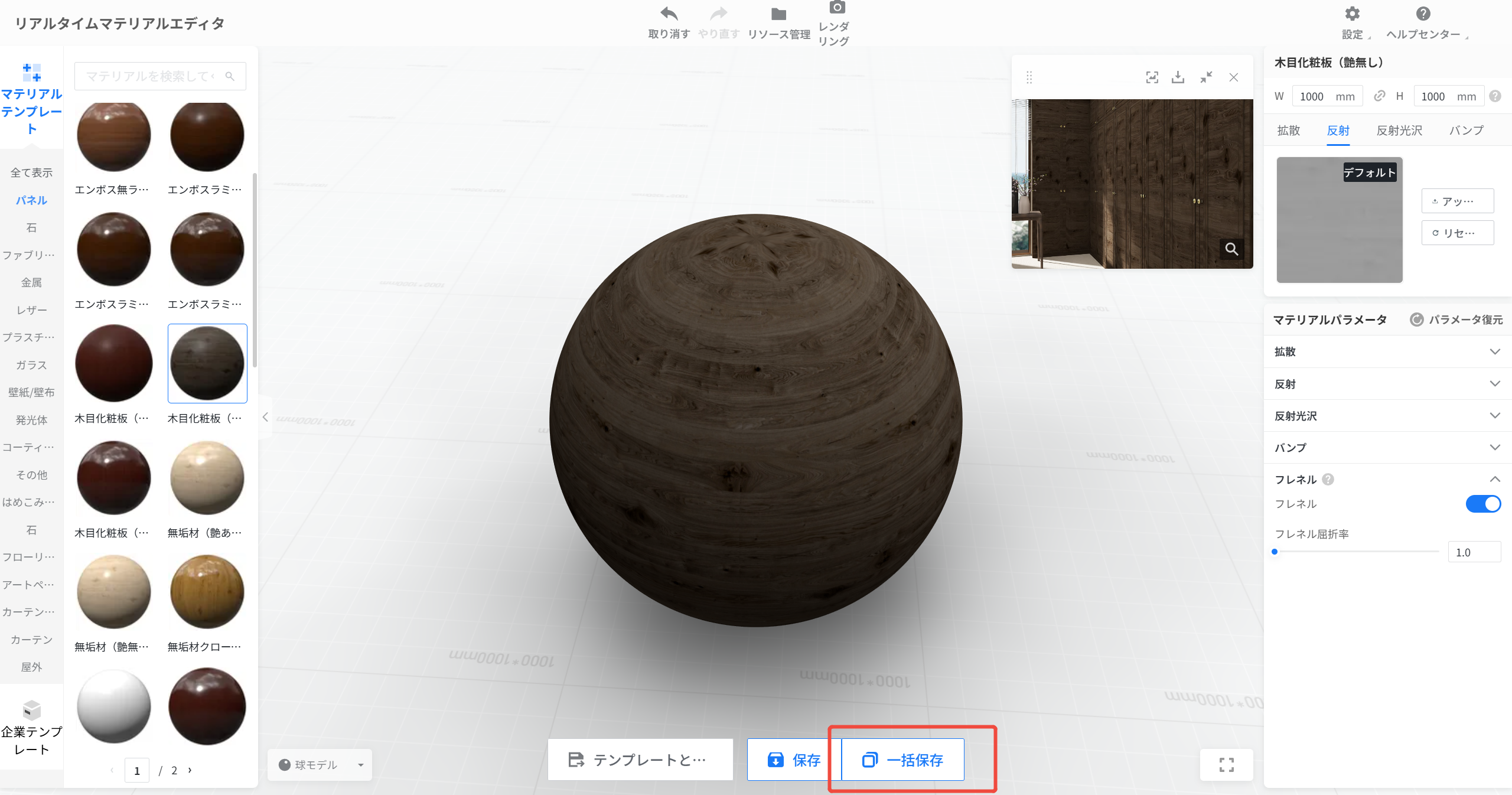The width and height of the screenshot is (1512, 795).
Task: Click the texture upload (アッ…) button
Action: tap(1458, 201)
